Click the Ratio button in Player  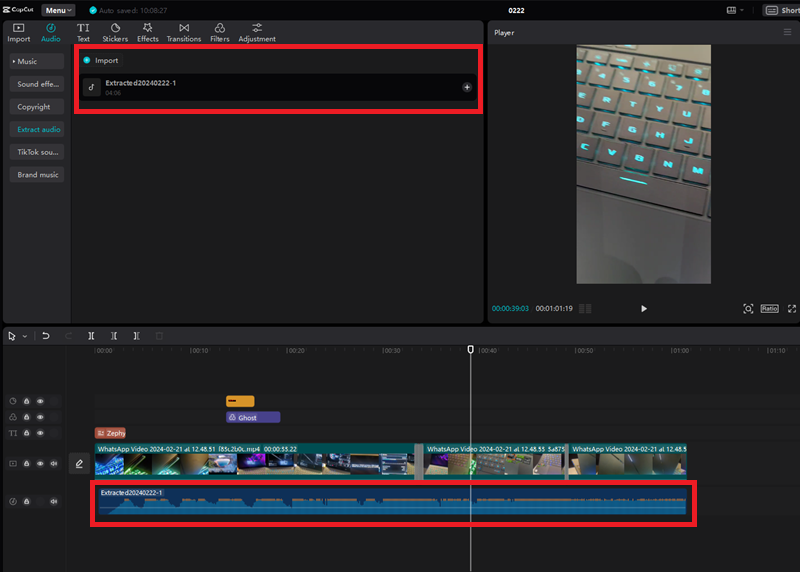(x=769, y=309)
